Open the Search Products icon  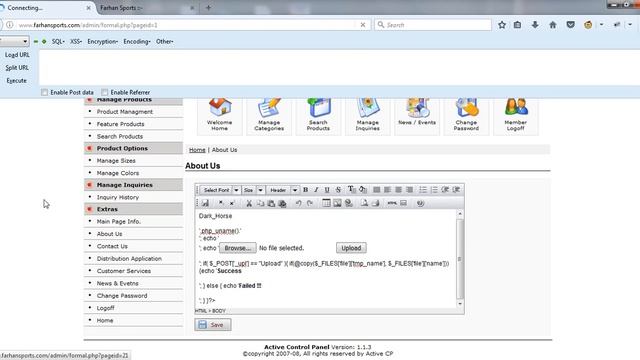pos(318,115)
